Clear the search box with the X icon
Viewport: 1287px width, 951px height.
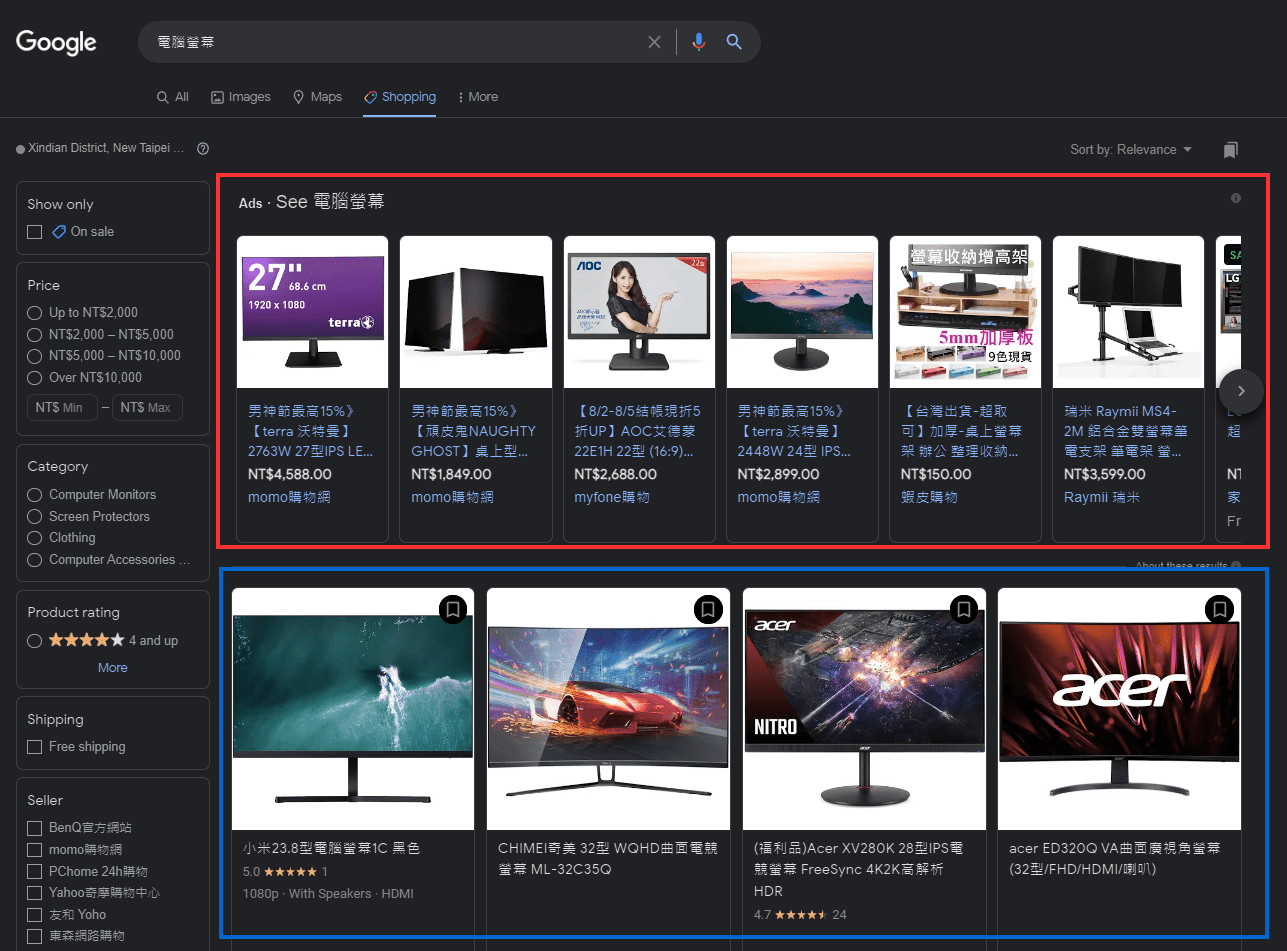(x=654, y=41)
